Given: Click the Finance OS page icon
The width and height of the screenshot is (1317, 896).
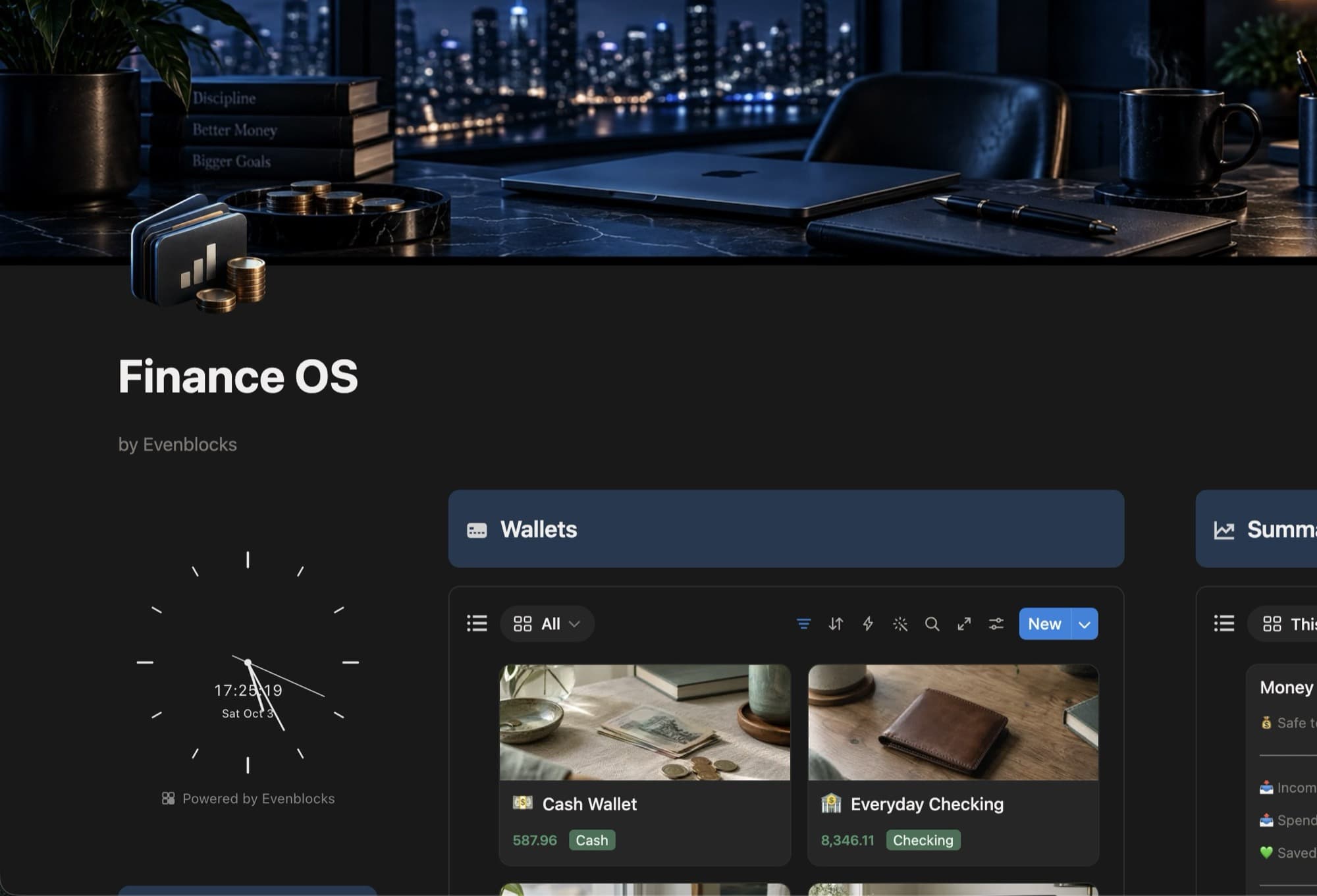Looking at the screenshot, I should [x=198, y=253].
